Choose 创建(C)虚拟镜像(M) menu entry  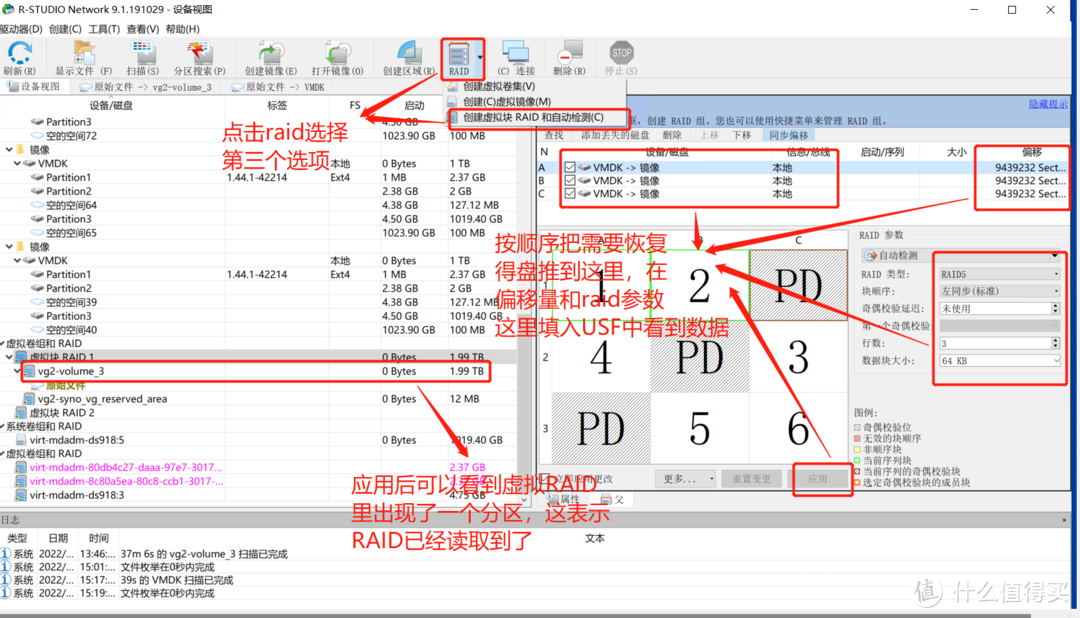click(507, 102)
